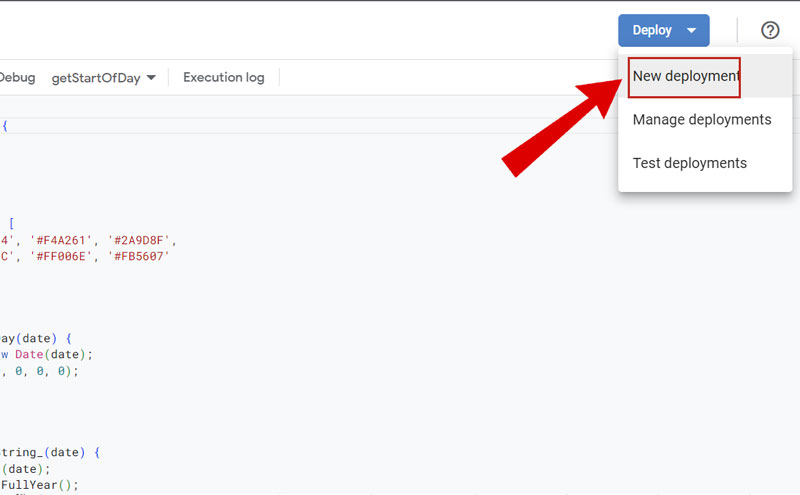Viewport: 800px width, 495px height.
Task: Place cursor at the opening square bracket
Action: click(11, 224)
